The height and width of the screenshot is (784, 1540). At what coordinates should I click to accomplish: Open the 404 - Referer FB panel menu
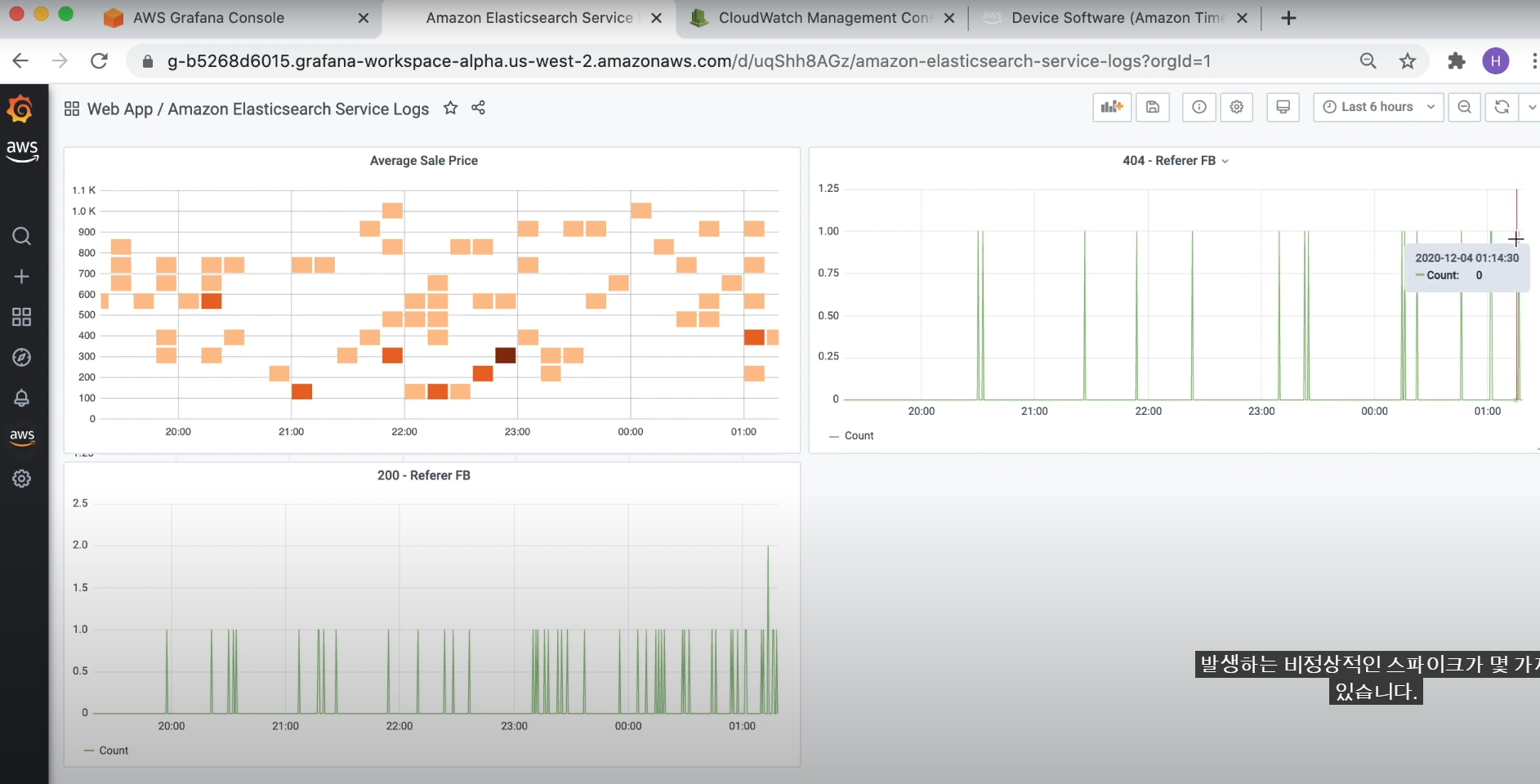pos(1175,161)
